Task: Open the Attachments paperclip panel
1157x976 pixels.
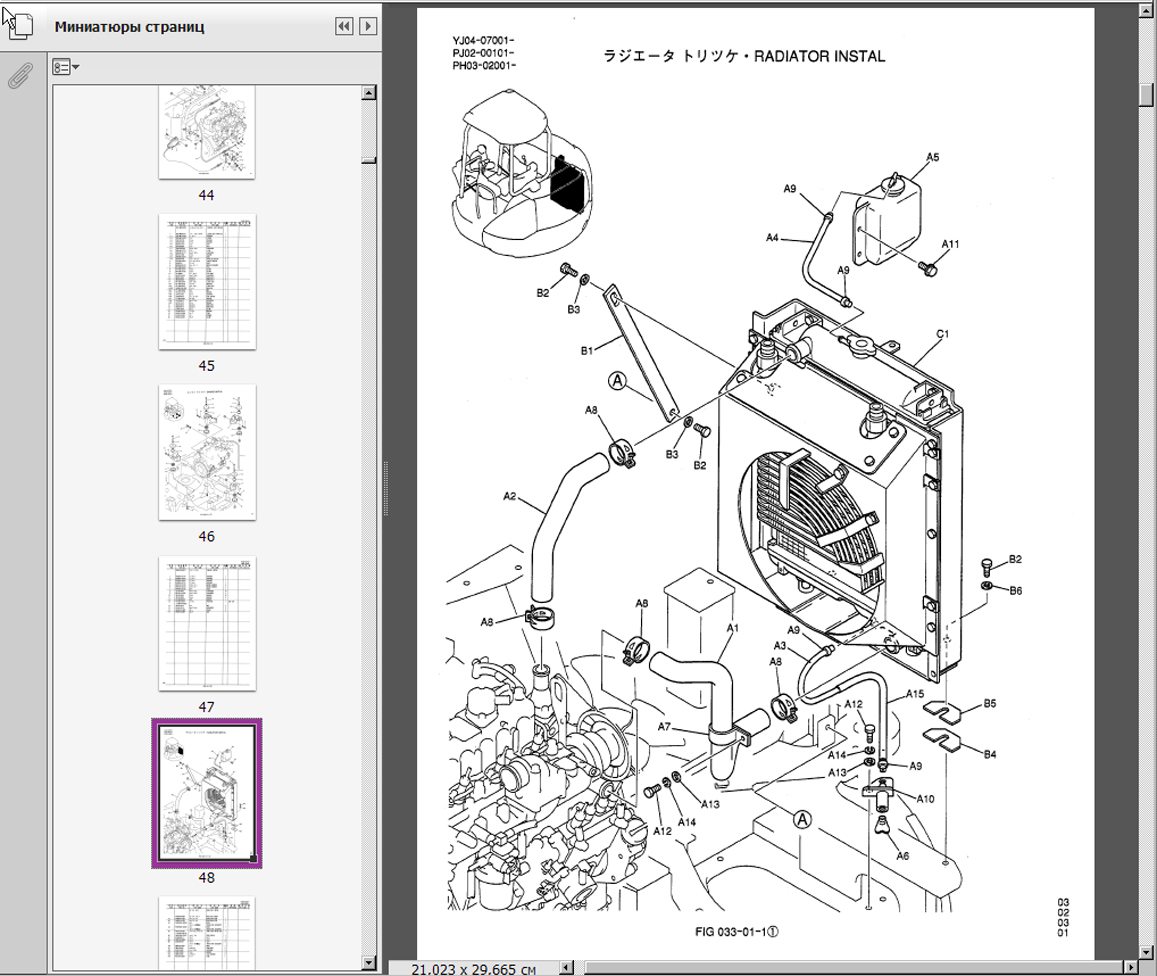Action: 18,78
